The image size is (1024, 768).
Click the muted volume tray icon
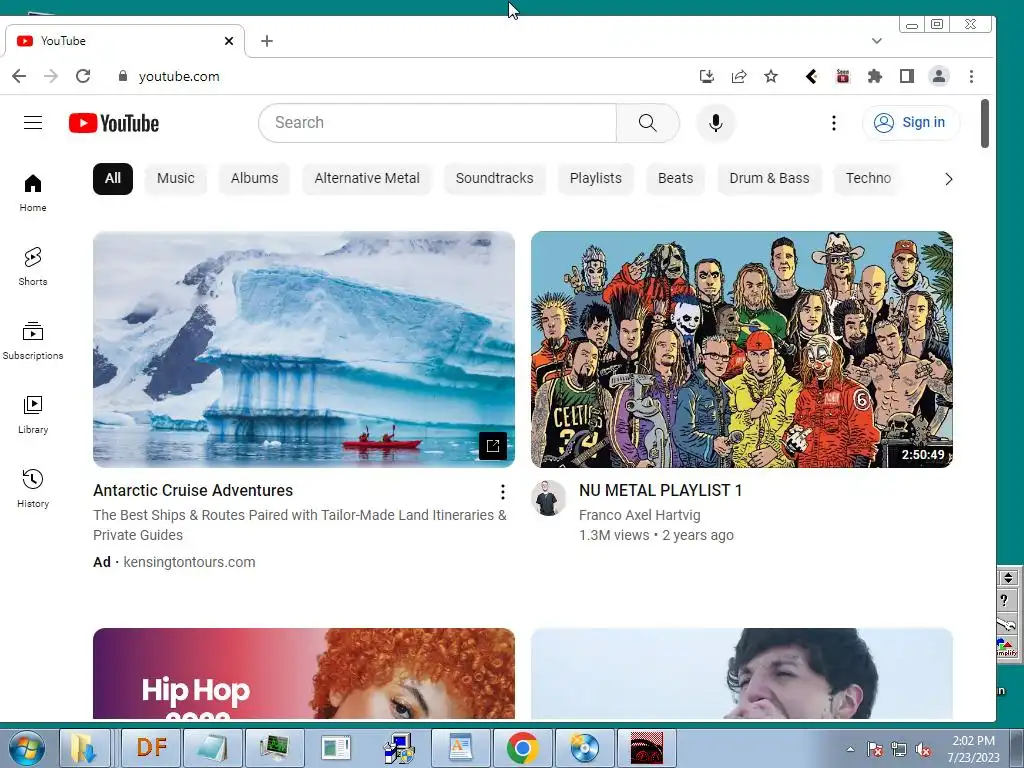coord(923,750)
